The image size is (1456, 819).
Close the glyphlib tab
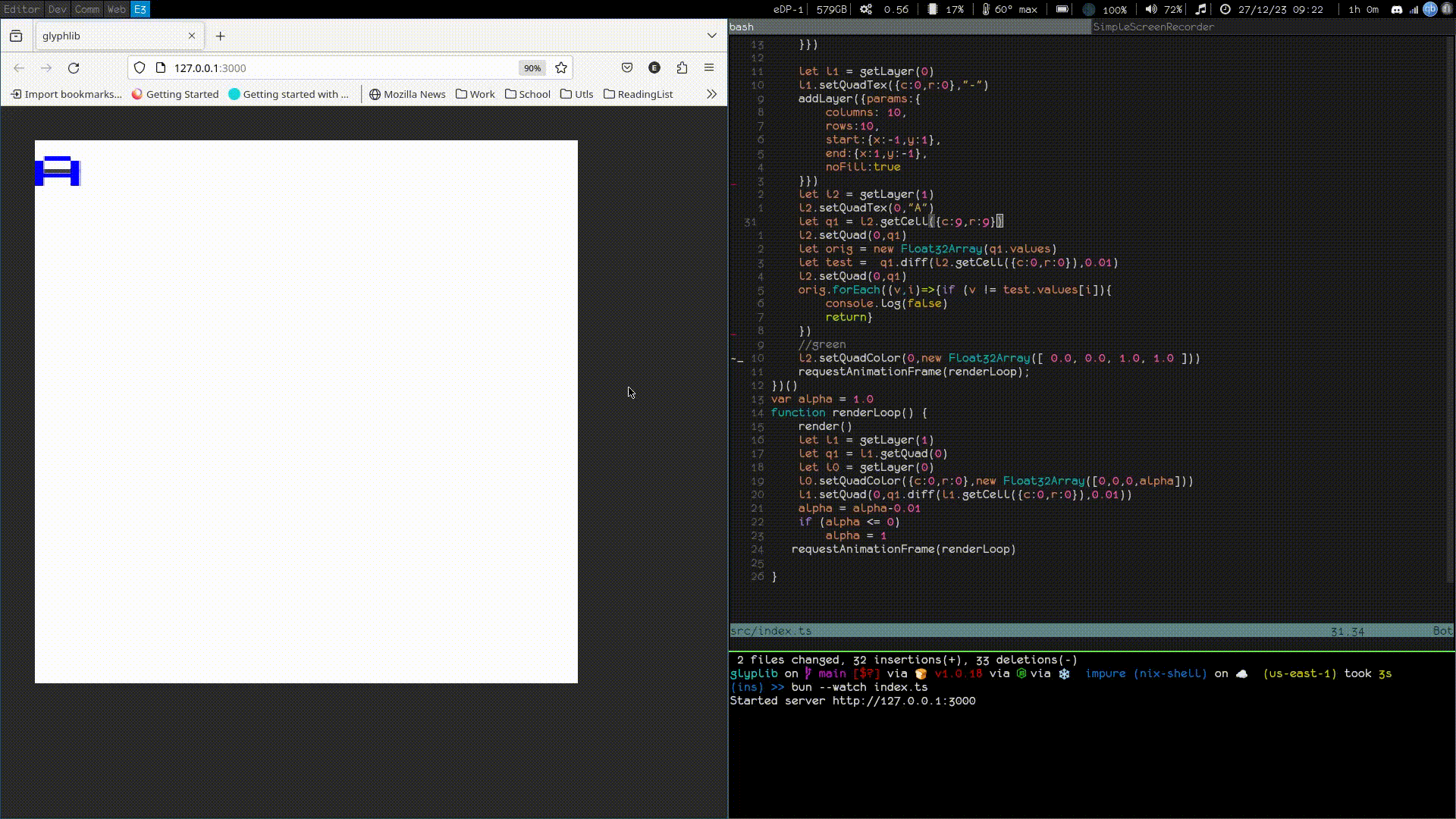coord(192,36)
